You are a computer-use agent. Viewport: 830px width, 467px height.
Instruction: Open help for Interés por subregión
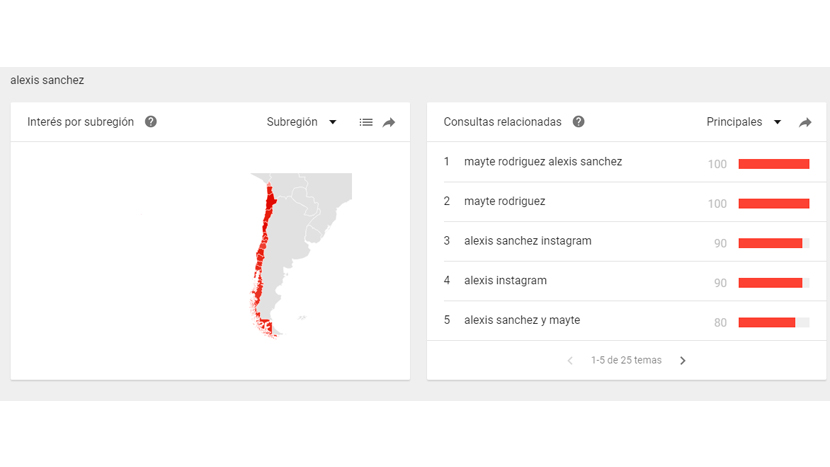[x=151, y=122]
